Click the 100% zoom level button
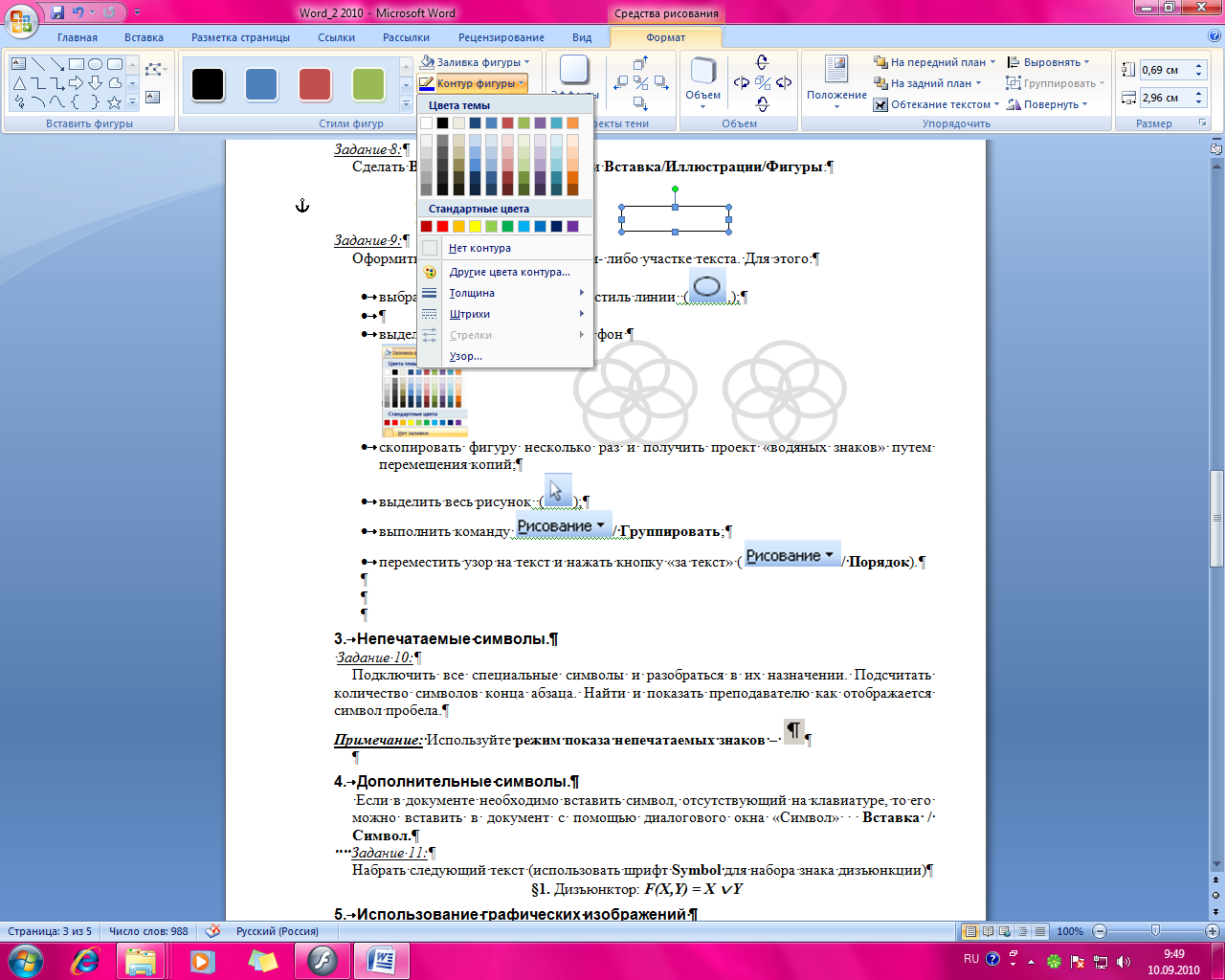Image resolution: width=1225 pixels, height=980 pixels. tap(1070, 931)
